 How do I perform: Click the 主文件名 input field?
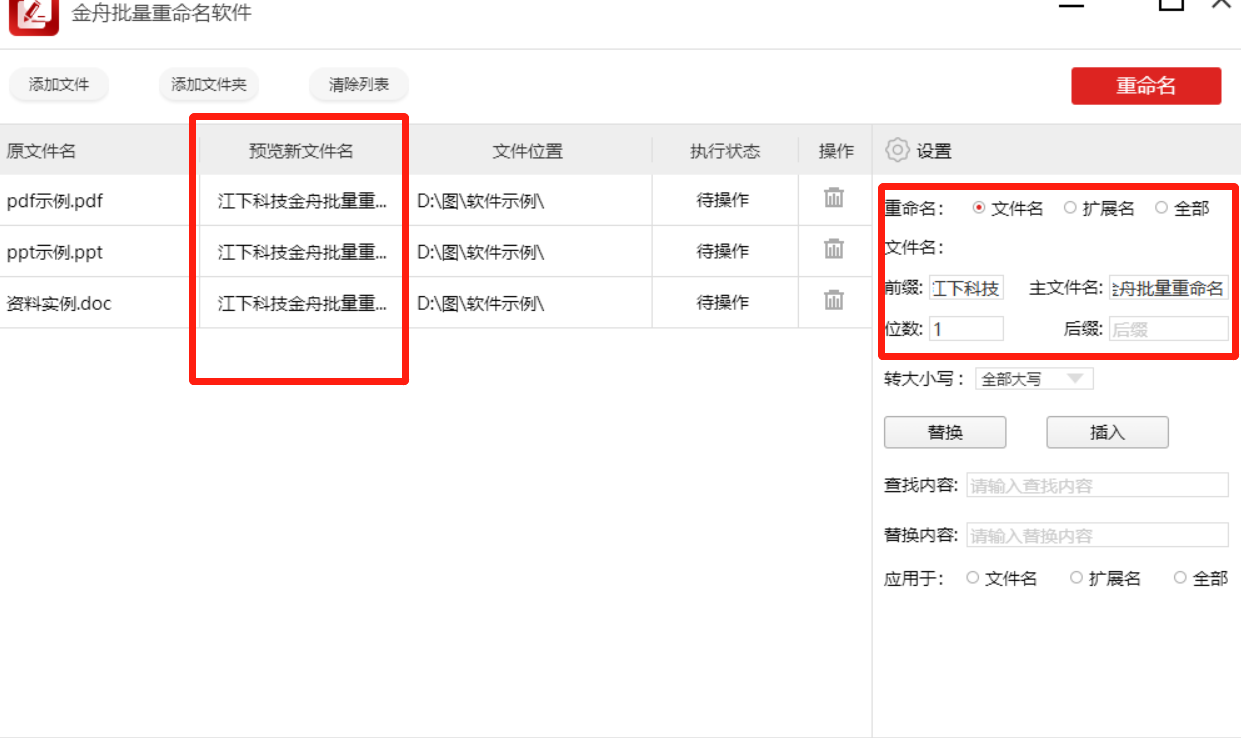1168,288
